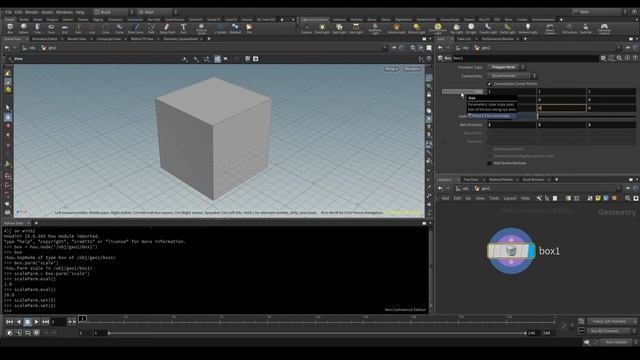Select the Metaball shelf tool
The image size is (640, 360).
coord(235,28)
